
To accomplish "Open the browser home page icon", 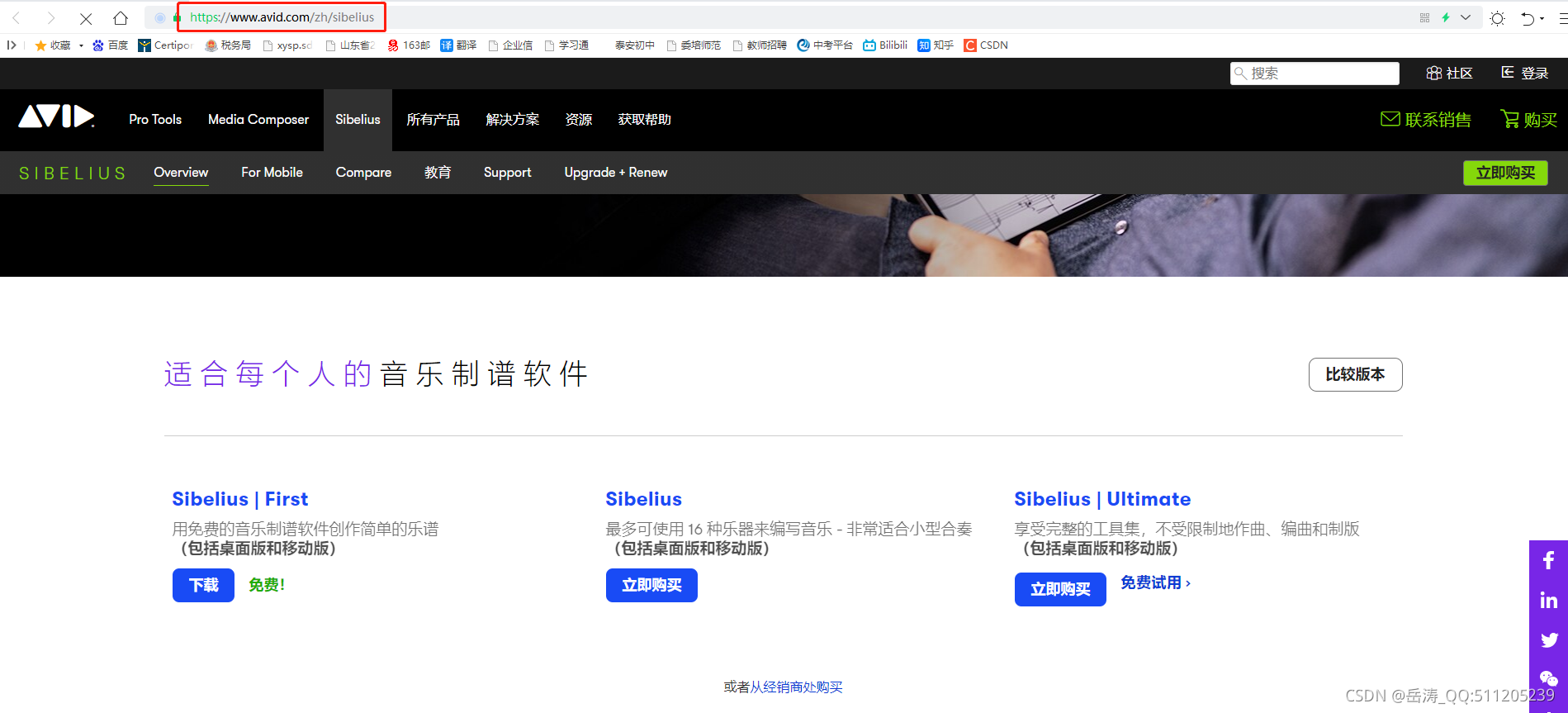I will click(121, 17).
